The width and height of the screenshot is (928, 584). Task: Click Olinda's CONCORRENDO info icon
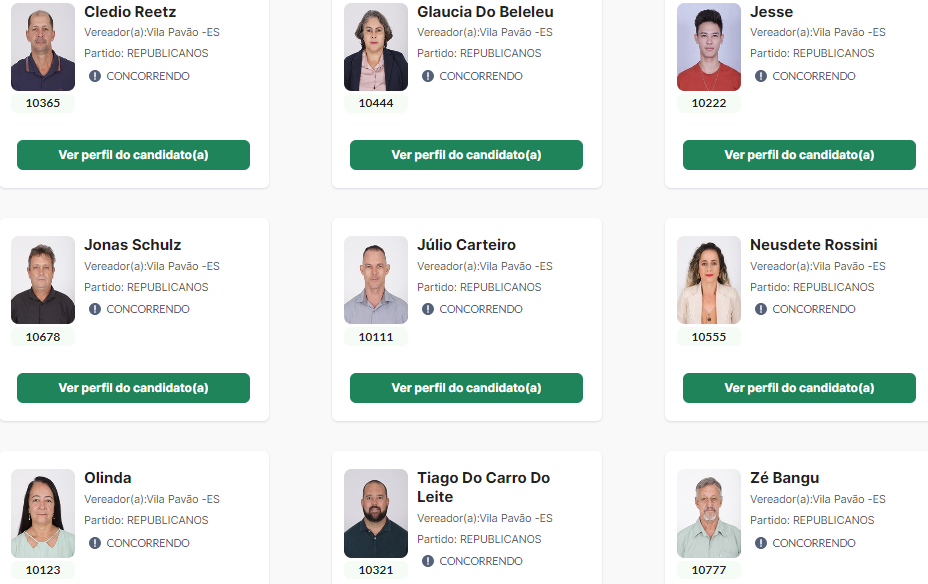pyautogui.click(x=95, y=543)
